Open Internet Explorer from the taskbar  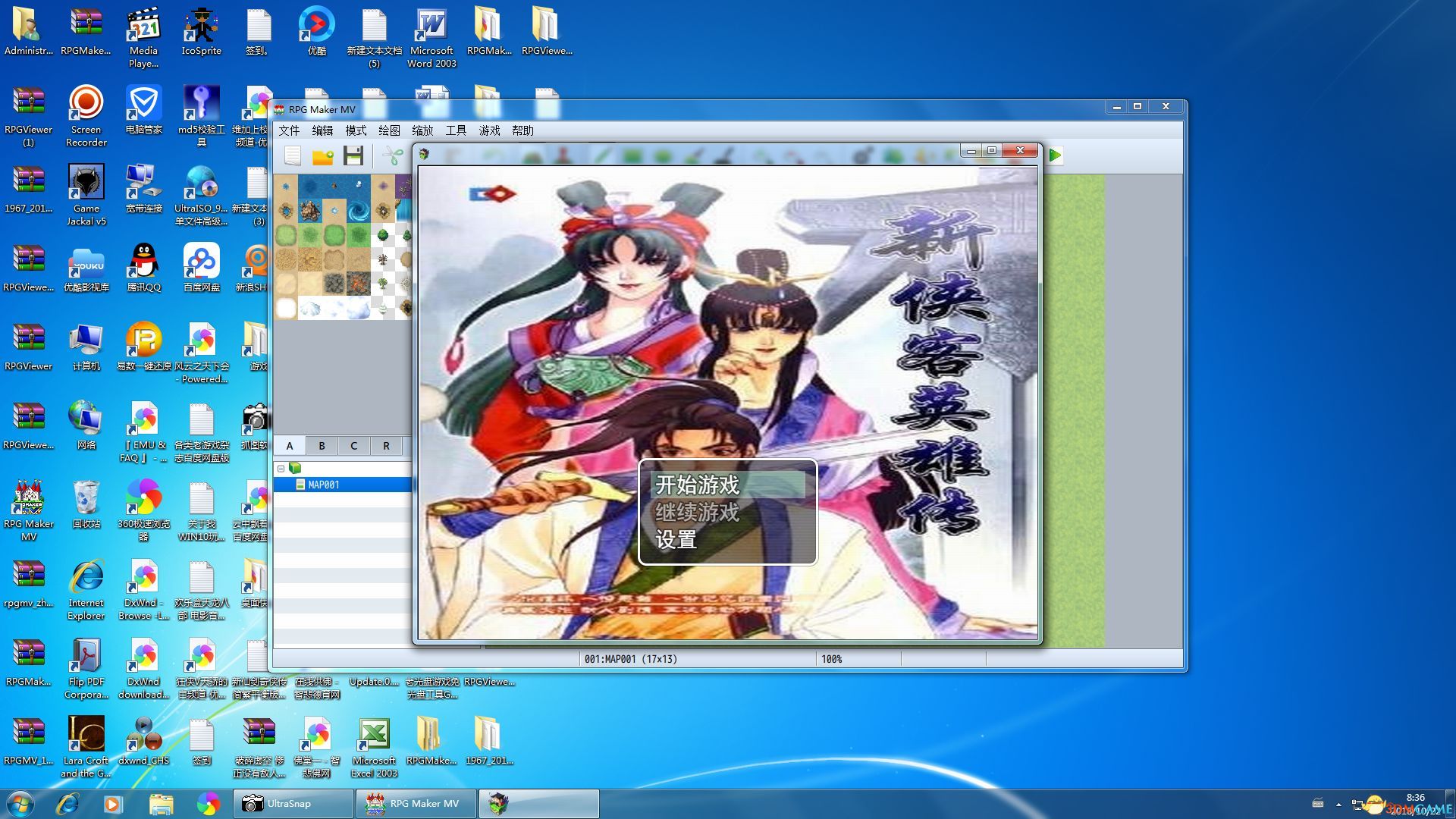pyautogui.click(x=67, y=803)
